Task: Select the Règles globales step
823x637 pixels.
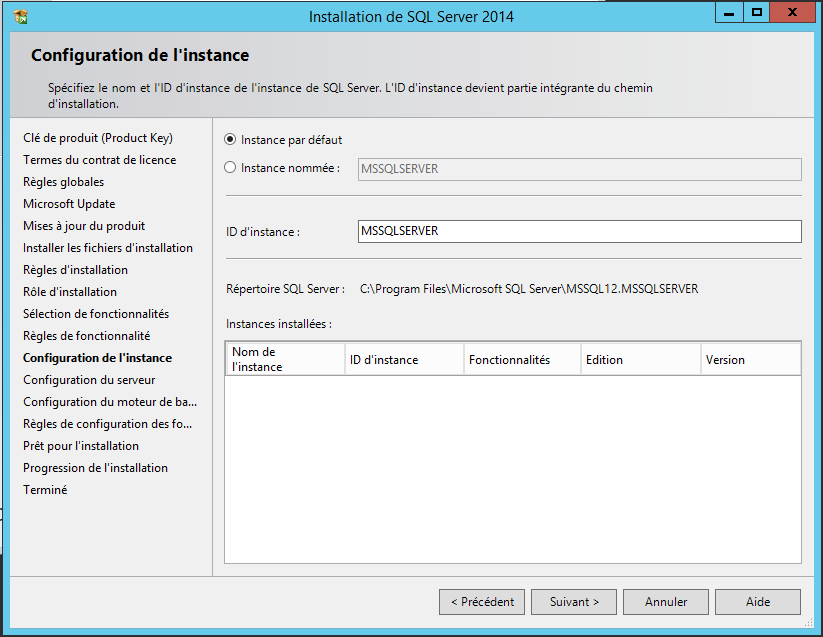Action: 64,182
